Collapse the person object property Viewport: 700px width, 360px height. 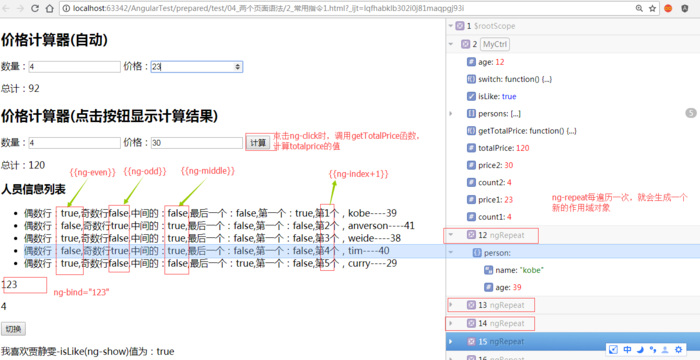point(451,253)
